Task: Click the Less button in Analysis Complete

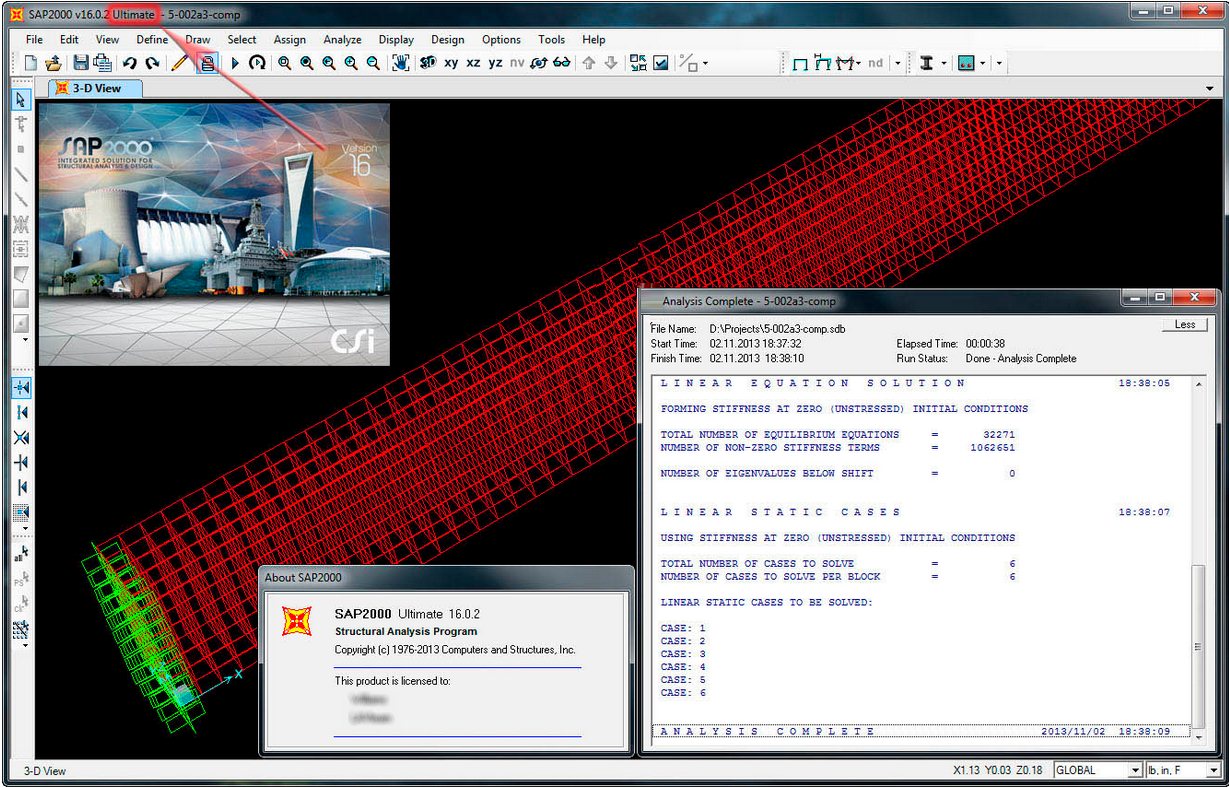Action: pyautogui.click(x=1185, y=323)
